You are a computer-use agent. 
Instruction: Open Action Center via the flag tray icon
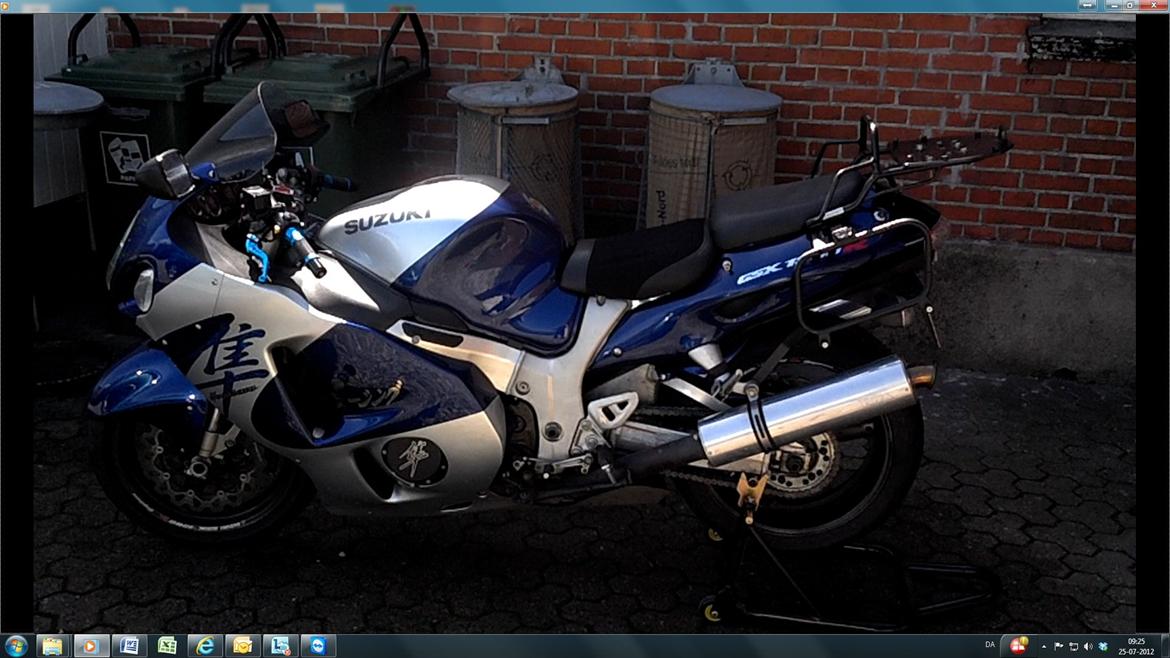point(1058,645)
